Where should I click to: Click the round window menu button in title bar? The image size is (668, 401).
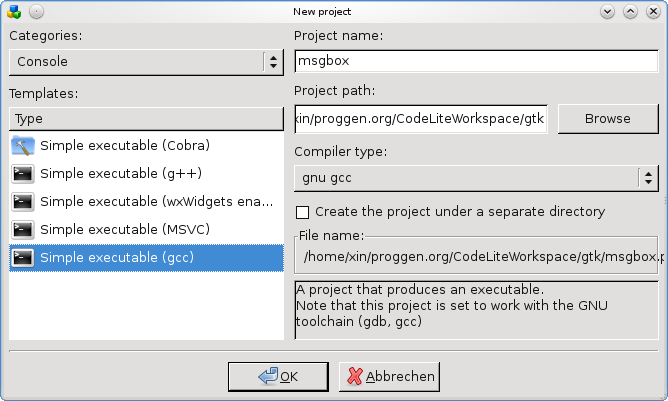click(36, 11)
